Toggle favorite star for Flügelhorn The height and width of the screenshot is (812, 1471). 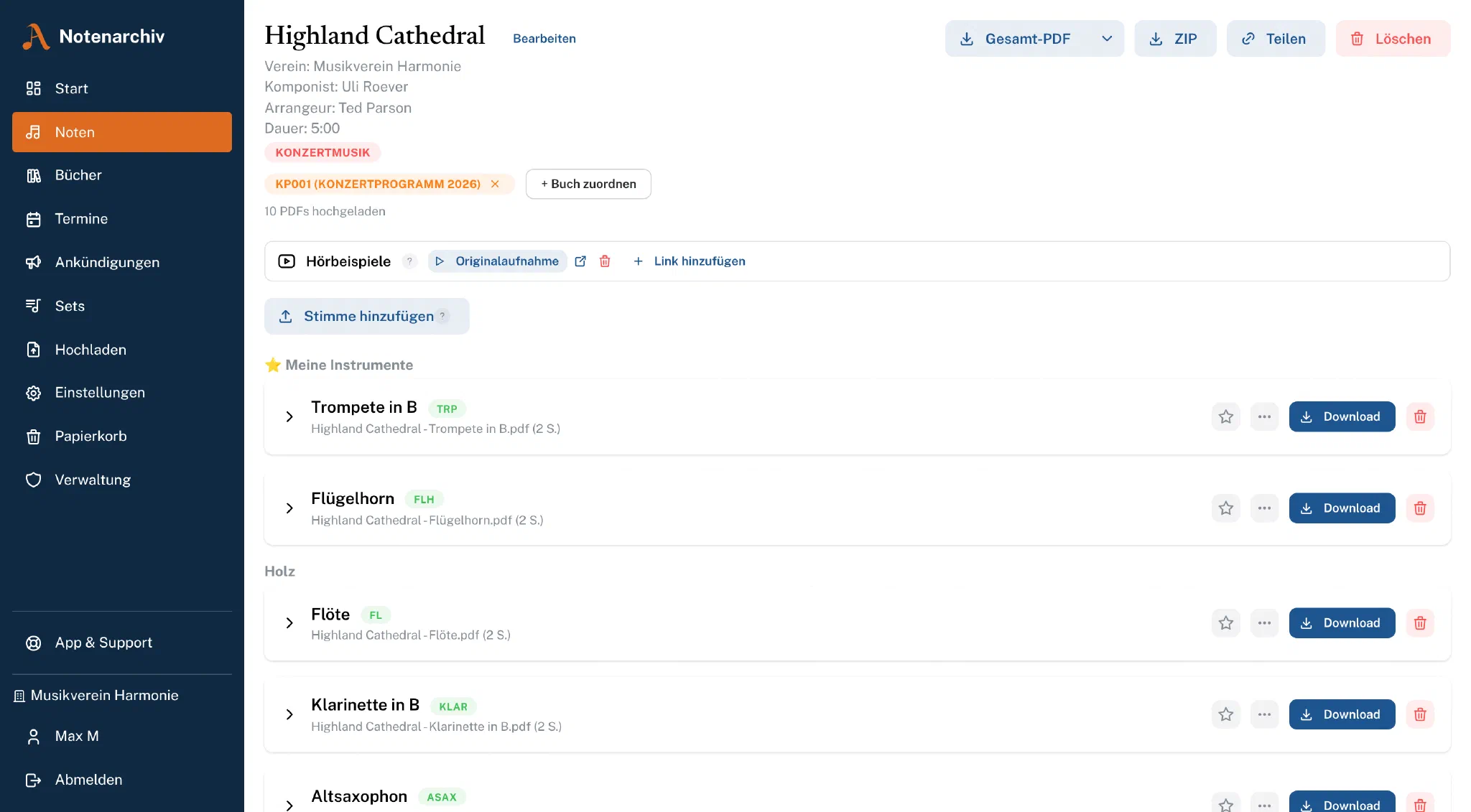(x=1226, y=508)
